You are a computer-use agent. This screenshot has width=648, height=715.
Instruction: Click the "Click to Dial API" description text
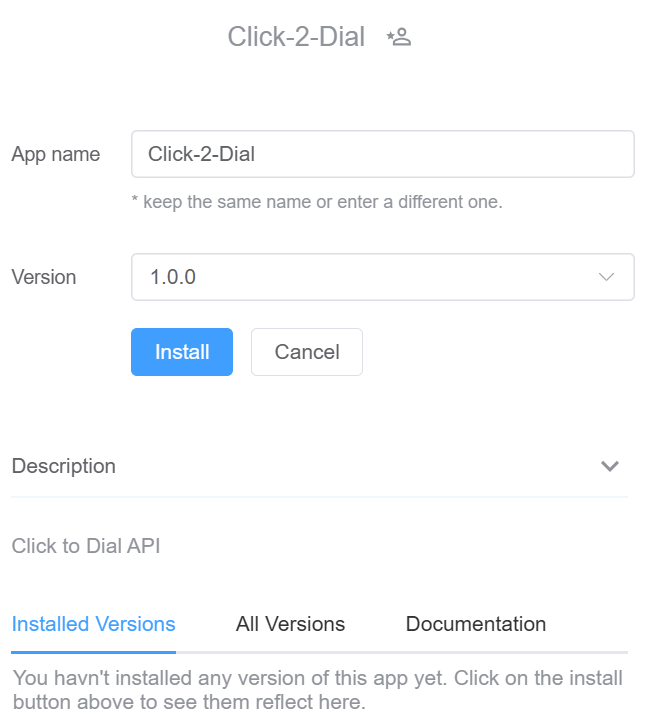coord(86,546)
